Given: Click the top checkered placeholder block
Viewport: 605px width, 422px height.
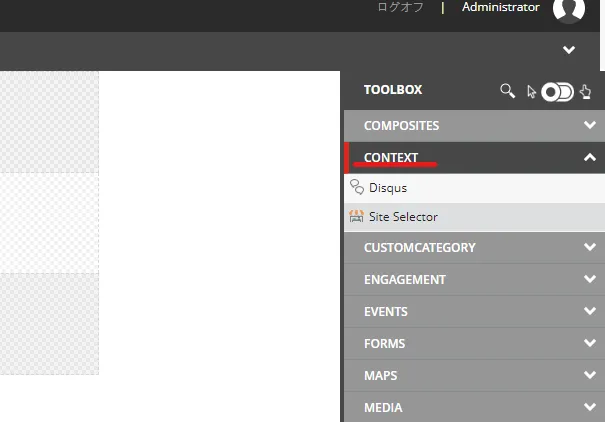Looking at the screenshot, I should click(x=49, y=122).
